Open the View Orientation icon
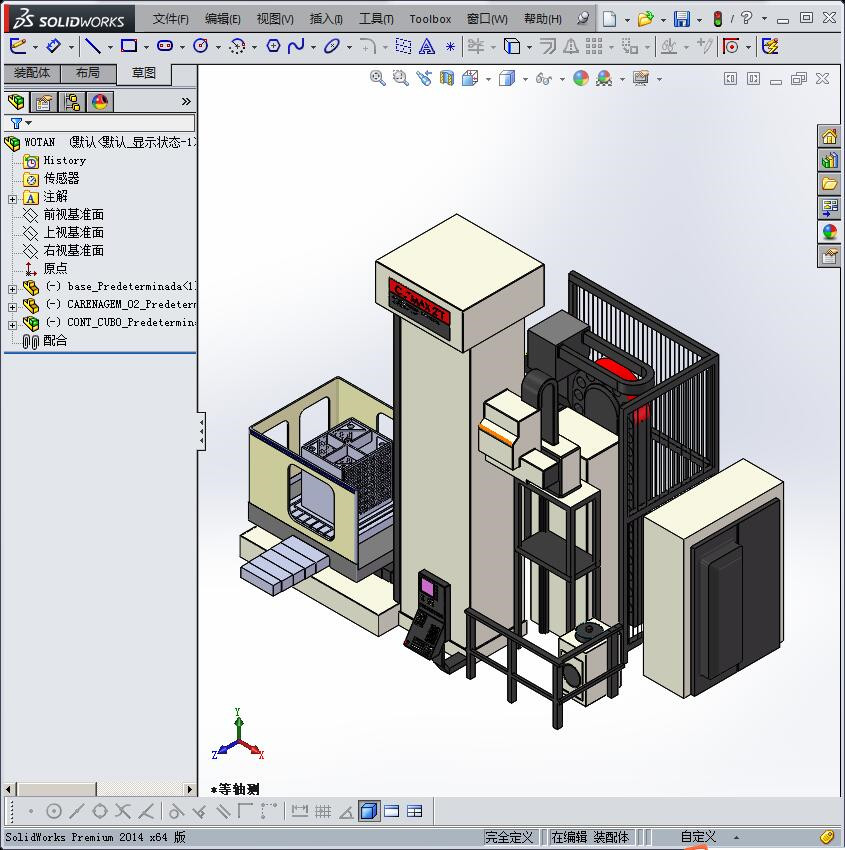Viewport: 845px width, 850px height. (x=470, y=79)
